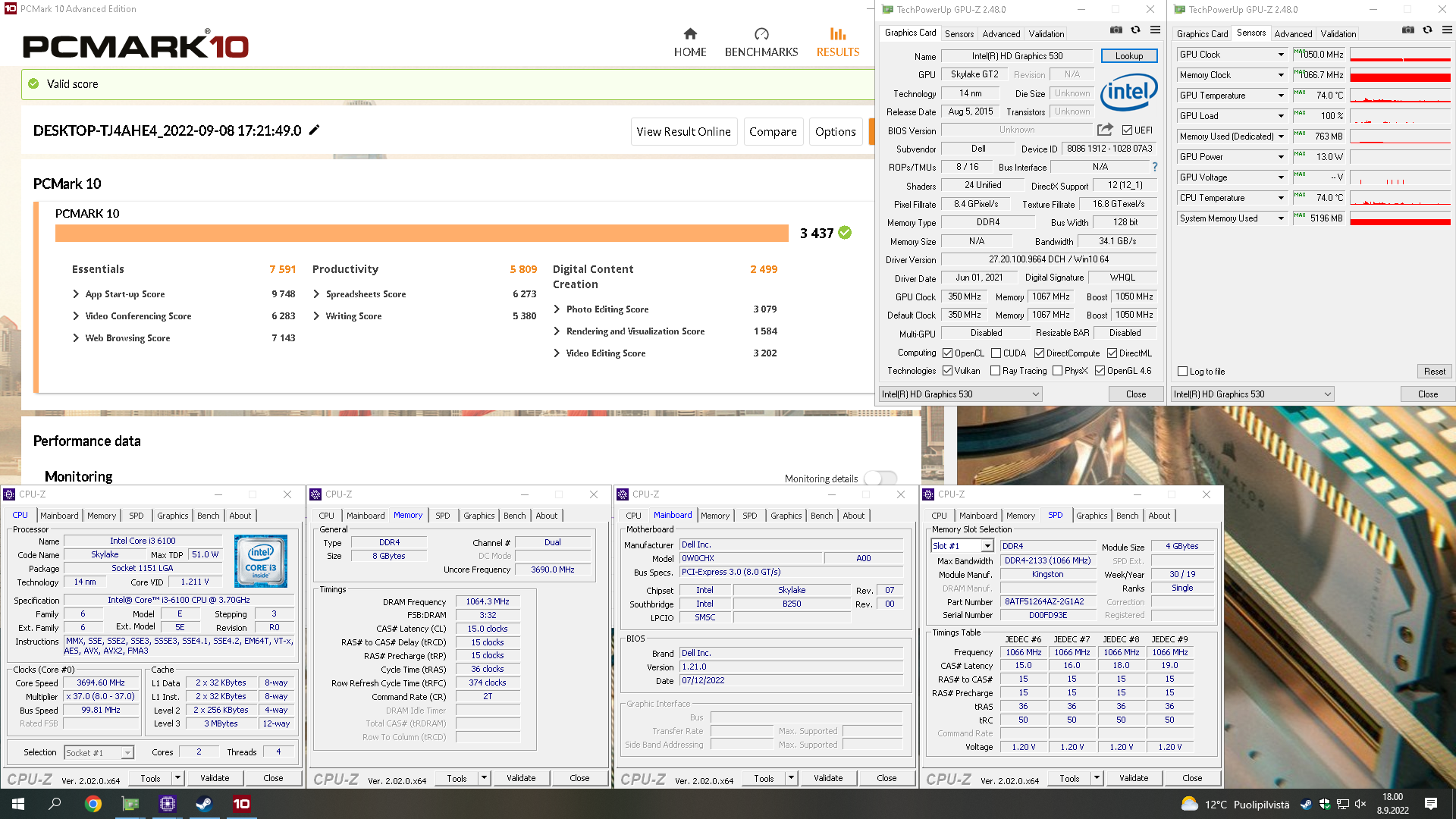The width and height of the screenshot is (1456, 819).
Task: Click GPU Load sensor graph
Action: [1400, 116]
